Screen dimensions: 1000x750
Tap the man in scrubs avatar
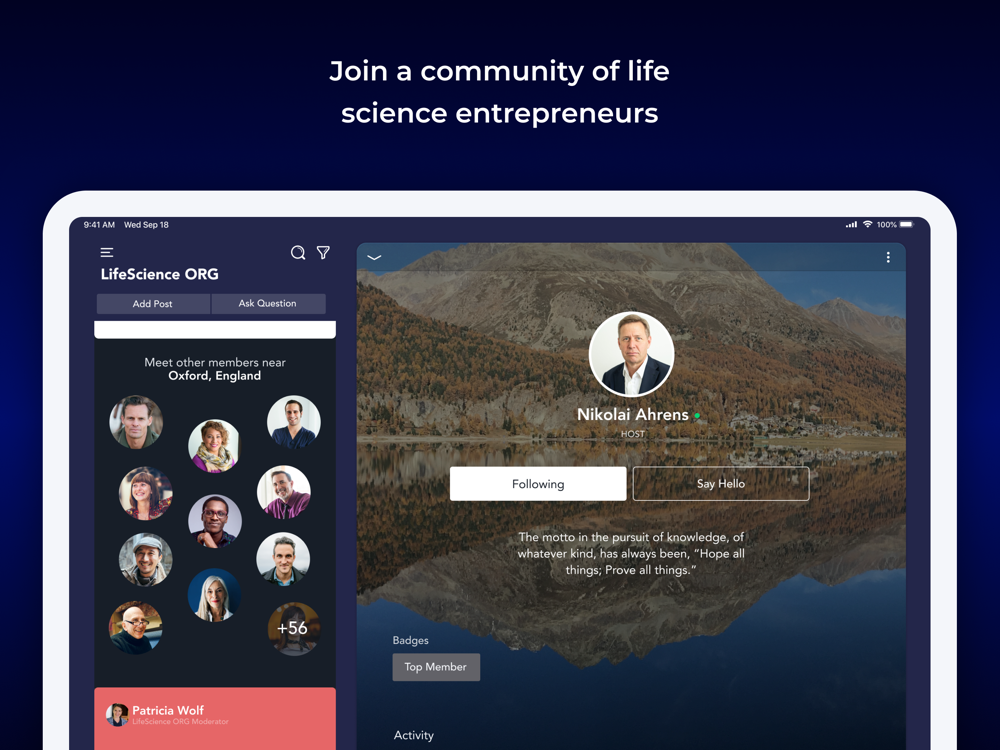pos(293,422)
